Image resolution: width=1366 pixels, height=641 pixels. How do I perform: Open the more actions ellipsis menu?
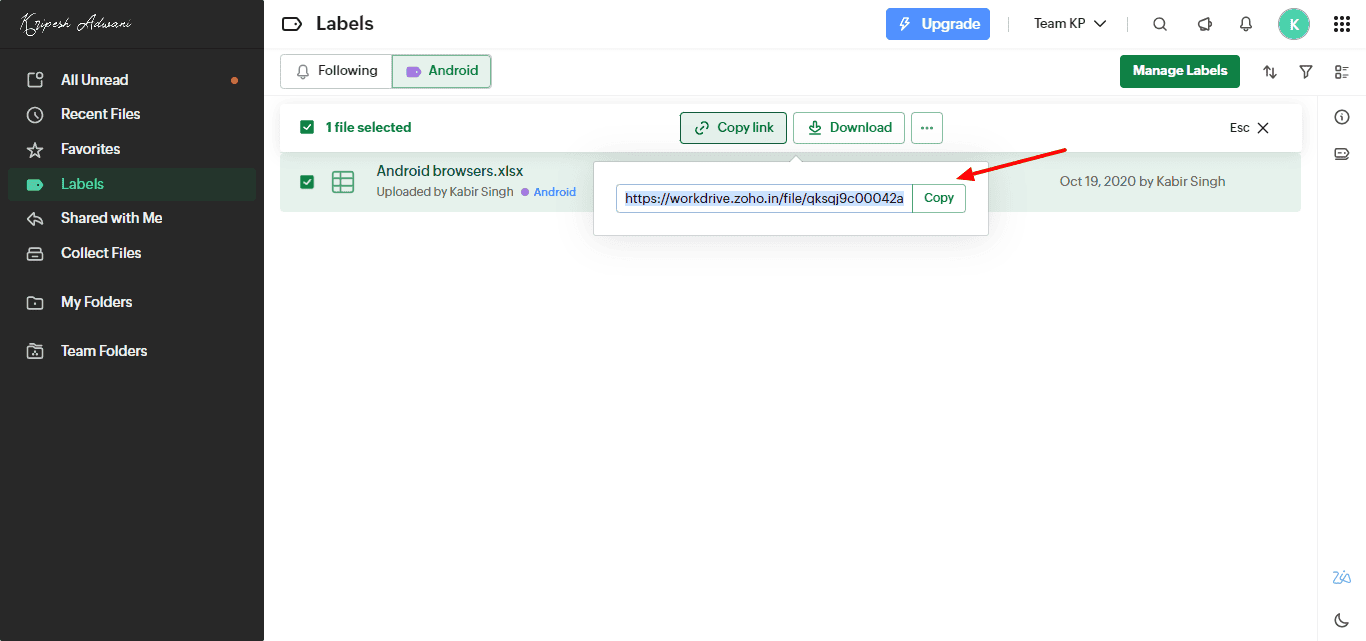click(927, 128)
